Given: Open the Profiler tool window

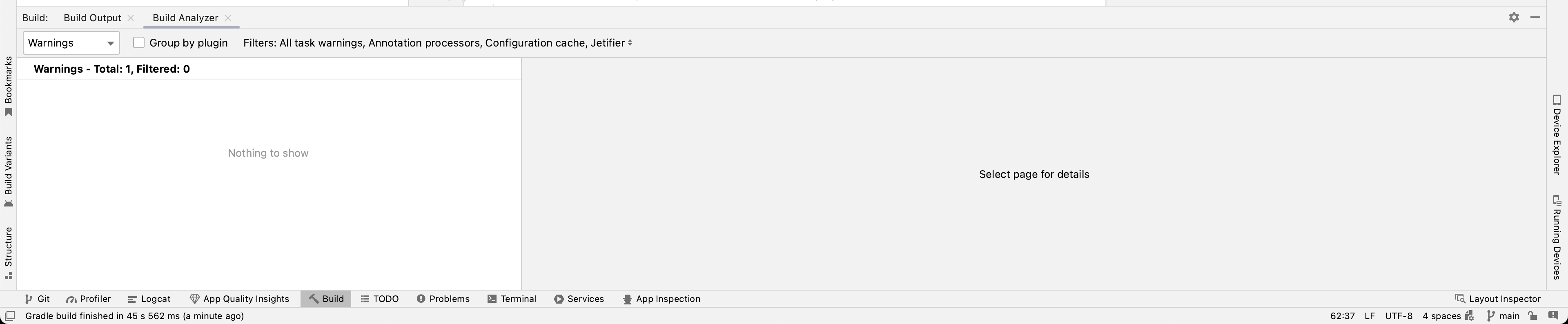Looking at the screenshot, I should [89, 299].
